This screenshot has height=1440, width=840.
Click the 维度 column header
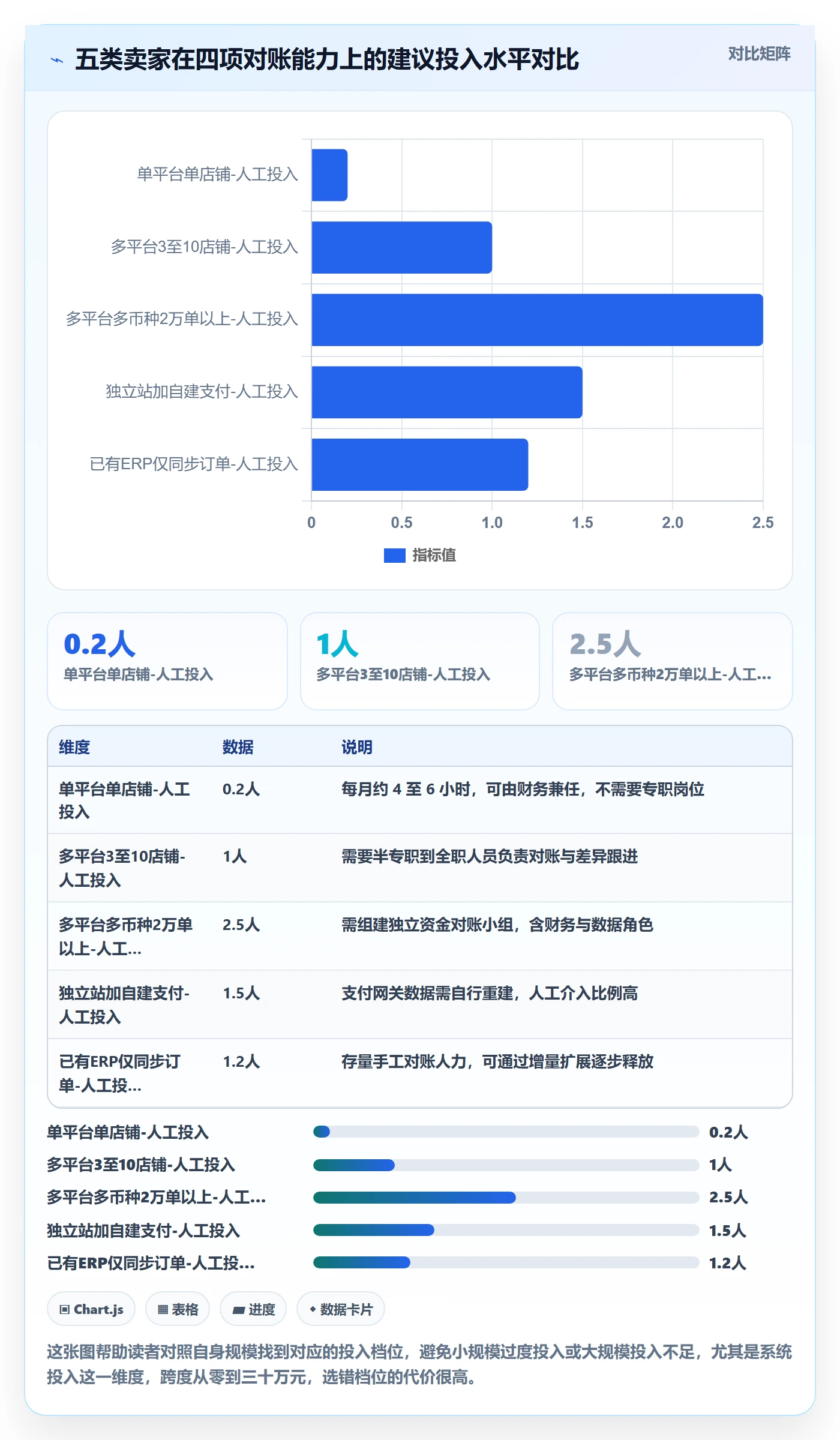point(74,747)
